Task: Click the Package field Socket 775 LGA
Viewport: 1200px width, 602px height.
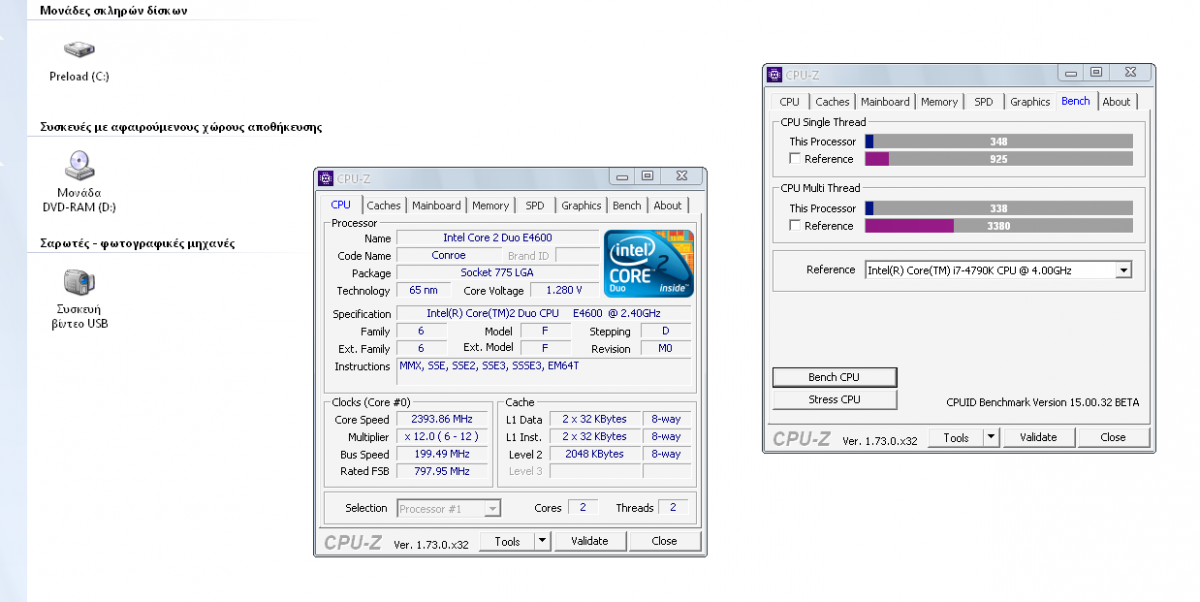Action: coord(497,273)
